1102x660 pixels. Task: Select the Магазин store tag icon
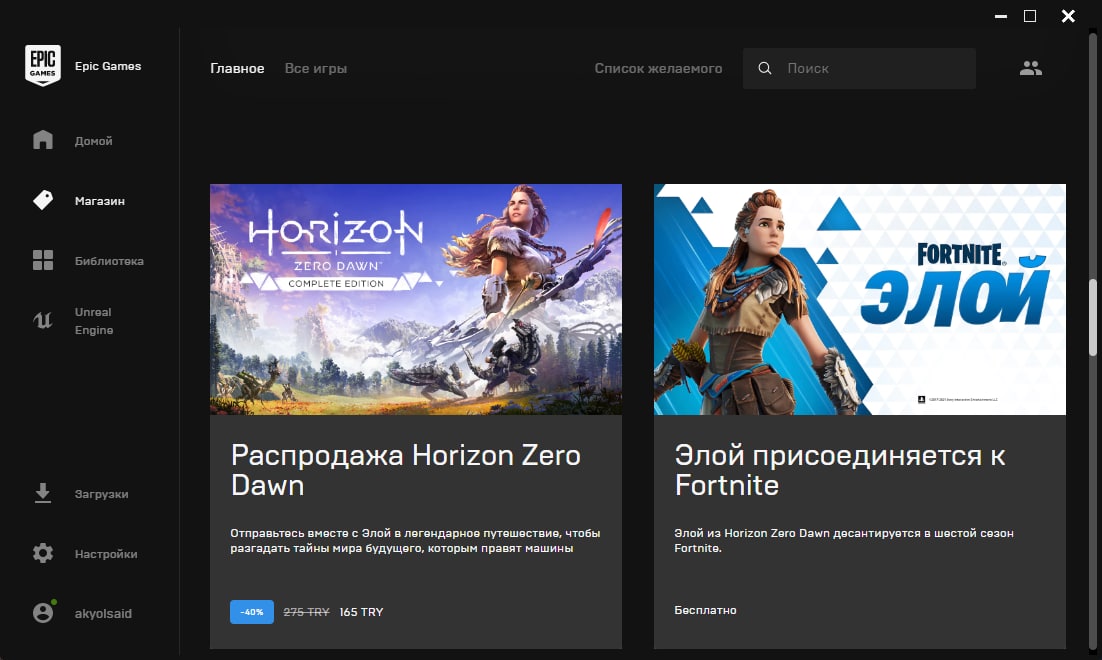click(x=43, y=200)
